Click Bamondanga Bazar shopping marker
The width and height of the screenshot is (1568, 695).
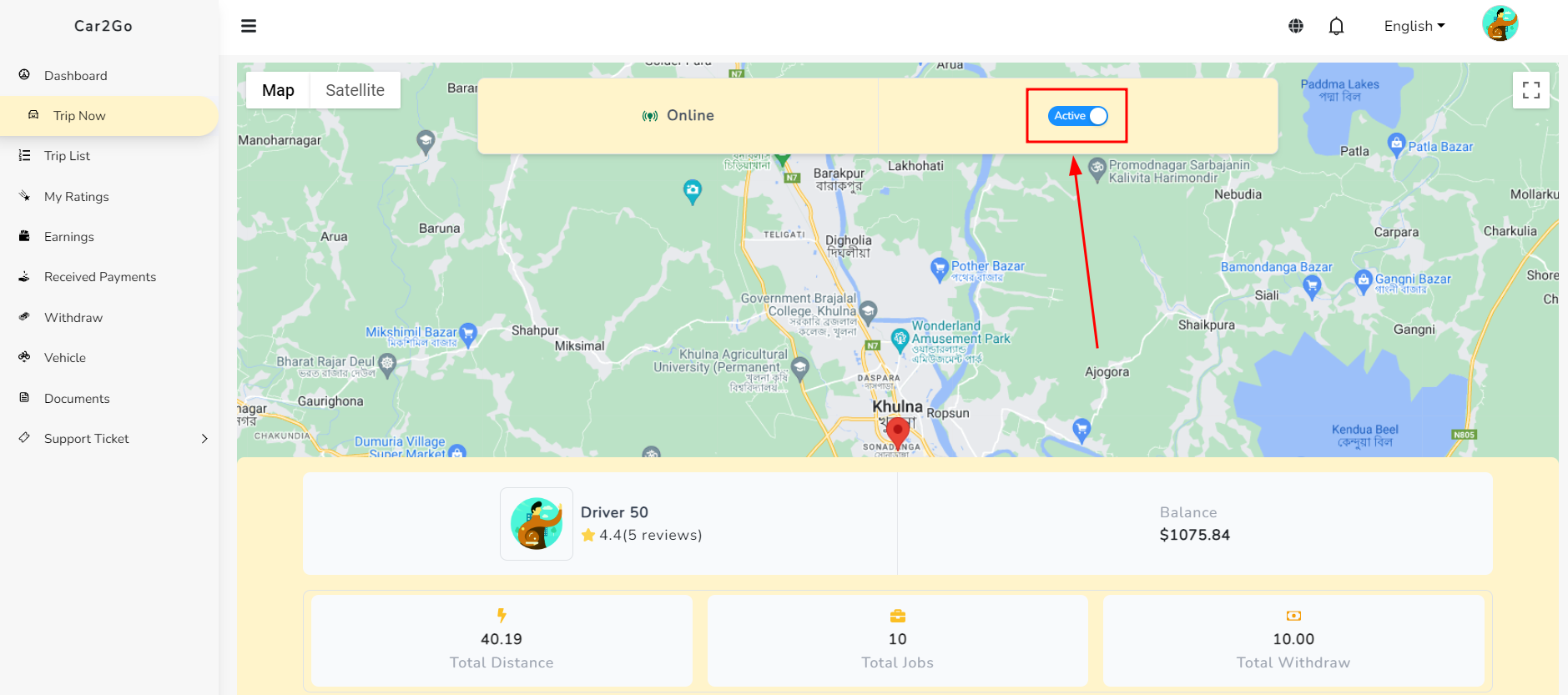coord(1312,289)
